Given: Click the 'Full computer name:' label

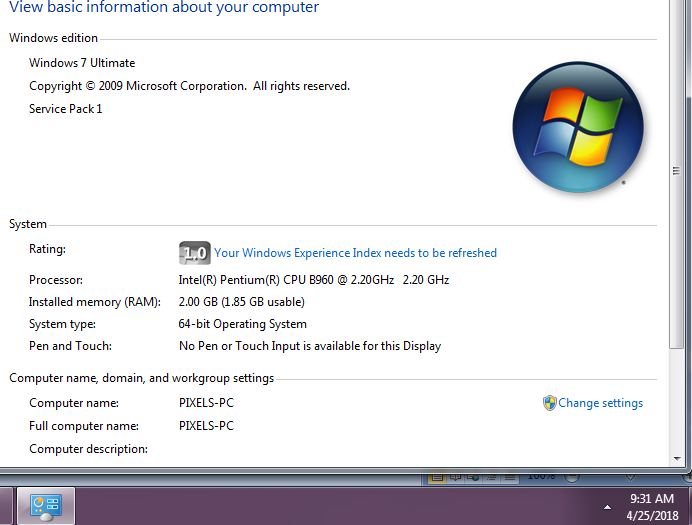Looking at the screenshot, I should [x=84, y=426].
